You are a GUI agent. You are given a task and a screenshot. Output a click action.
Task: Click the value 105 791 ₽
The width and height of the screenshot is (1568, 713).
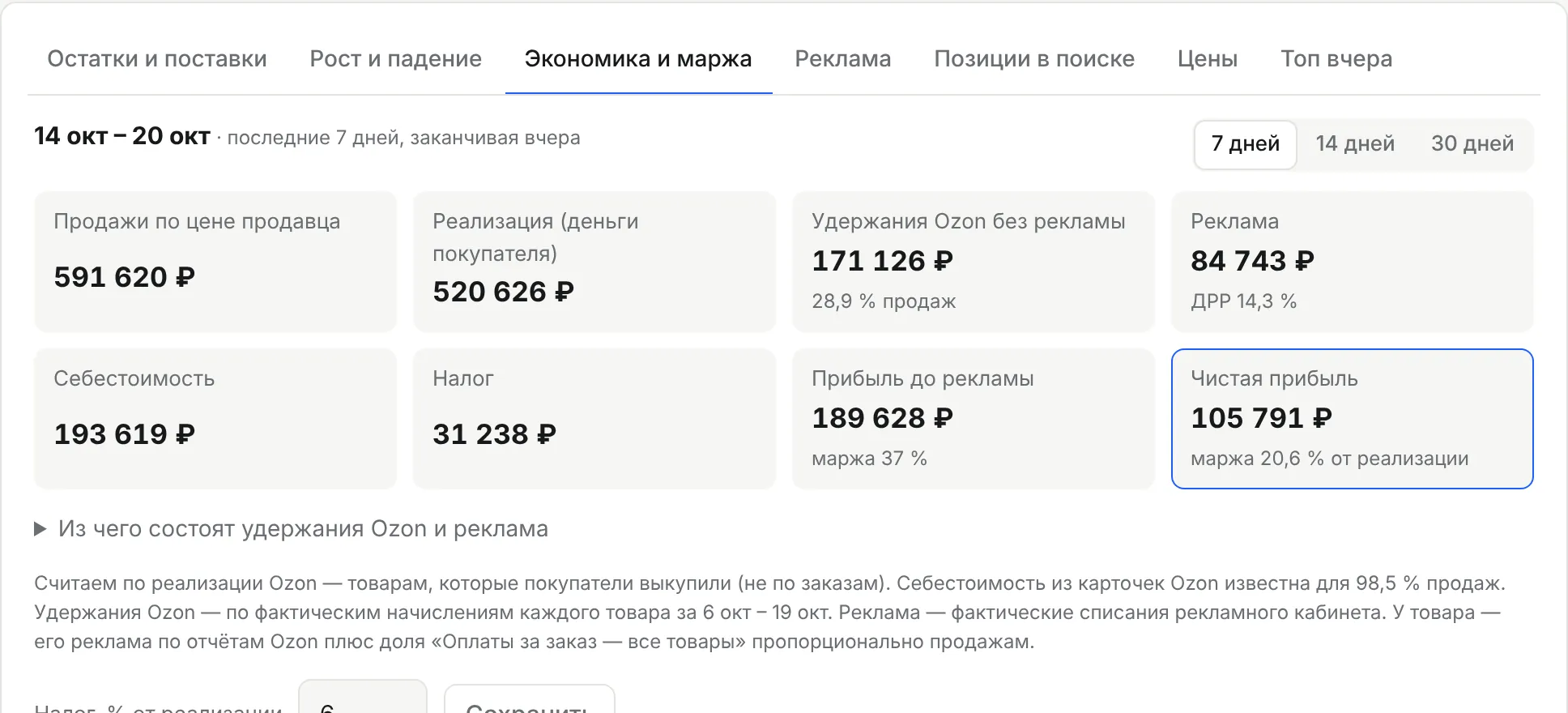click(x=1261, y=418)
